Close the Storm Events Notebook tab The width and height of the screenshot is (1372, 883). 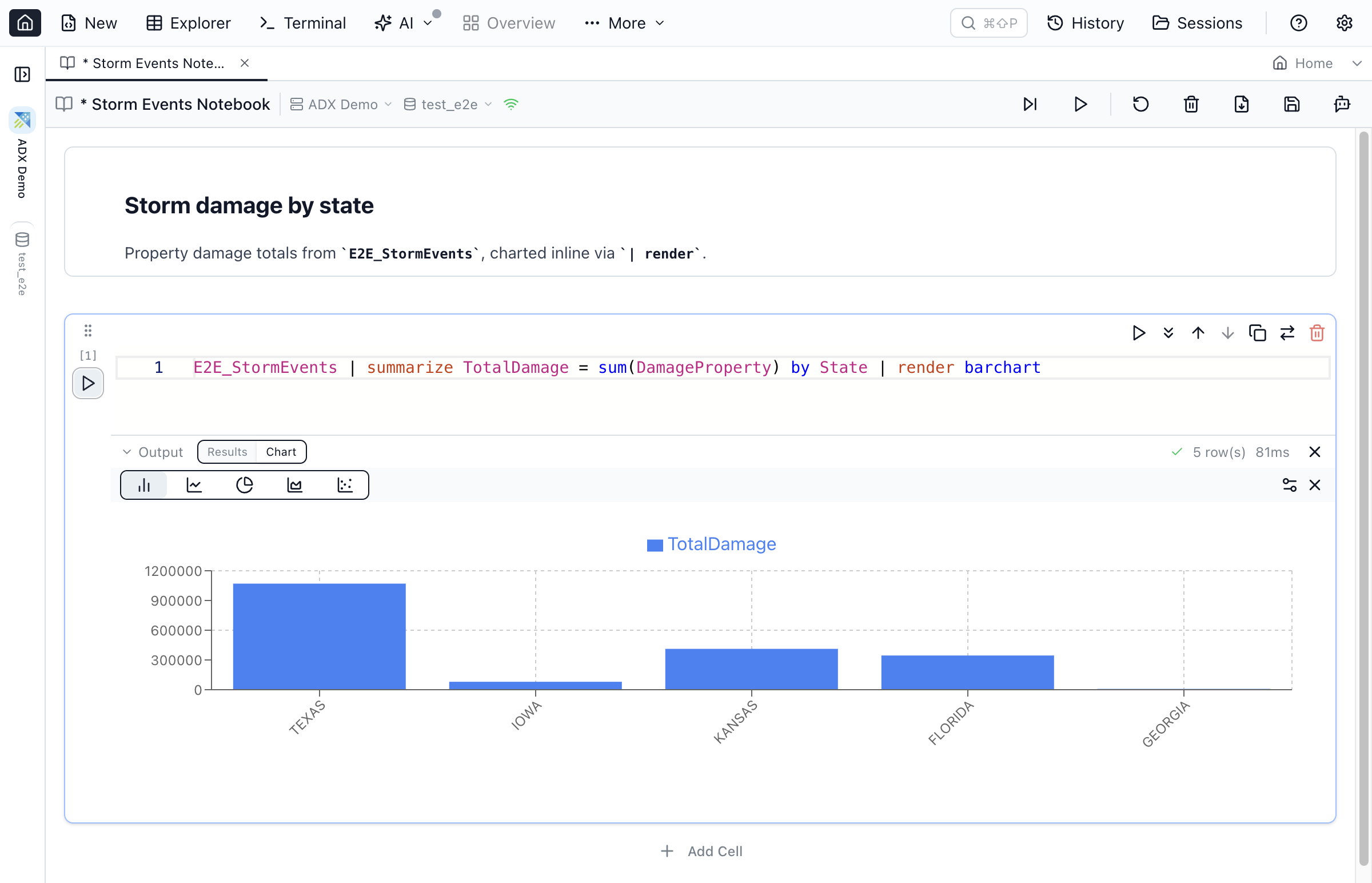(245, 63)
